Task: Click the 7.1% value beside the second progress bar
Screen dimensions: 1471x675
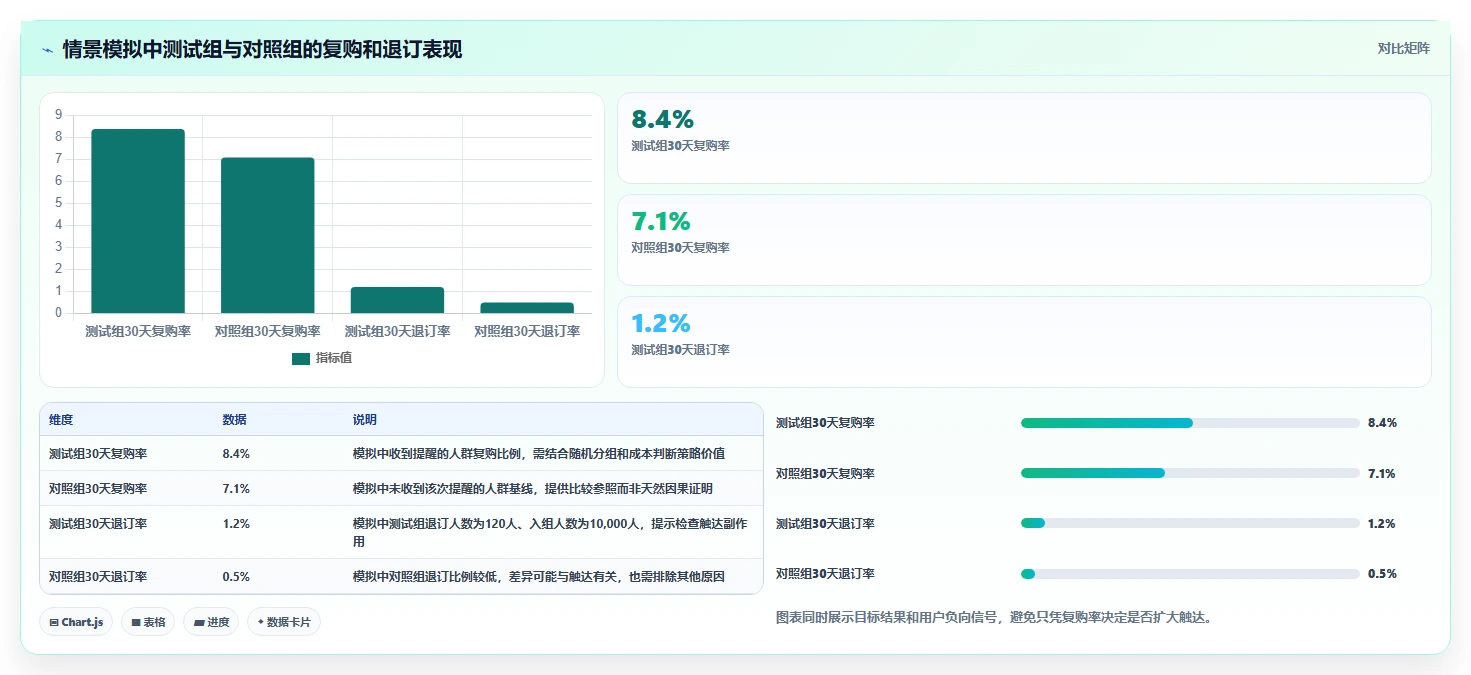Action: click(1382, 473)
